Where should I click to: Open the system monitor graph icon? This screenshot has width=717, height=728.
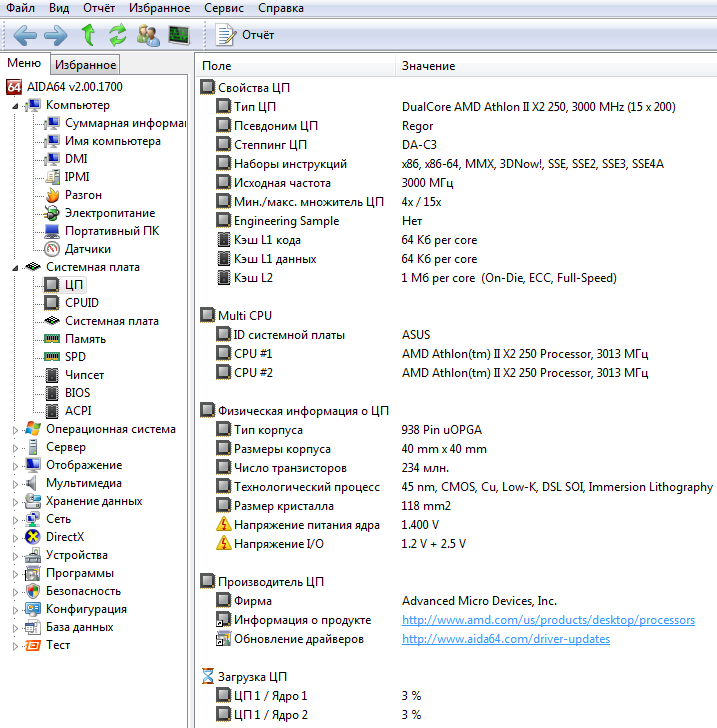coord(179,35)
